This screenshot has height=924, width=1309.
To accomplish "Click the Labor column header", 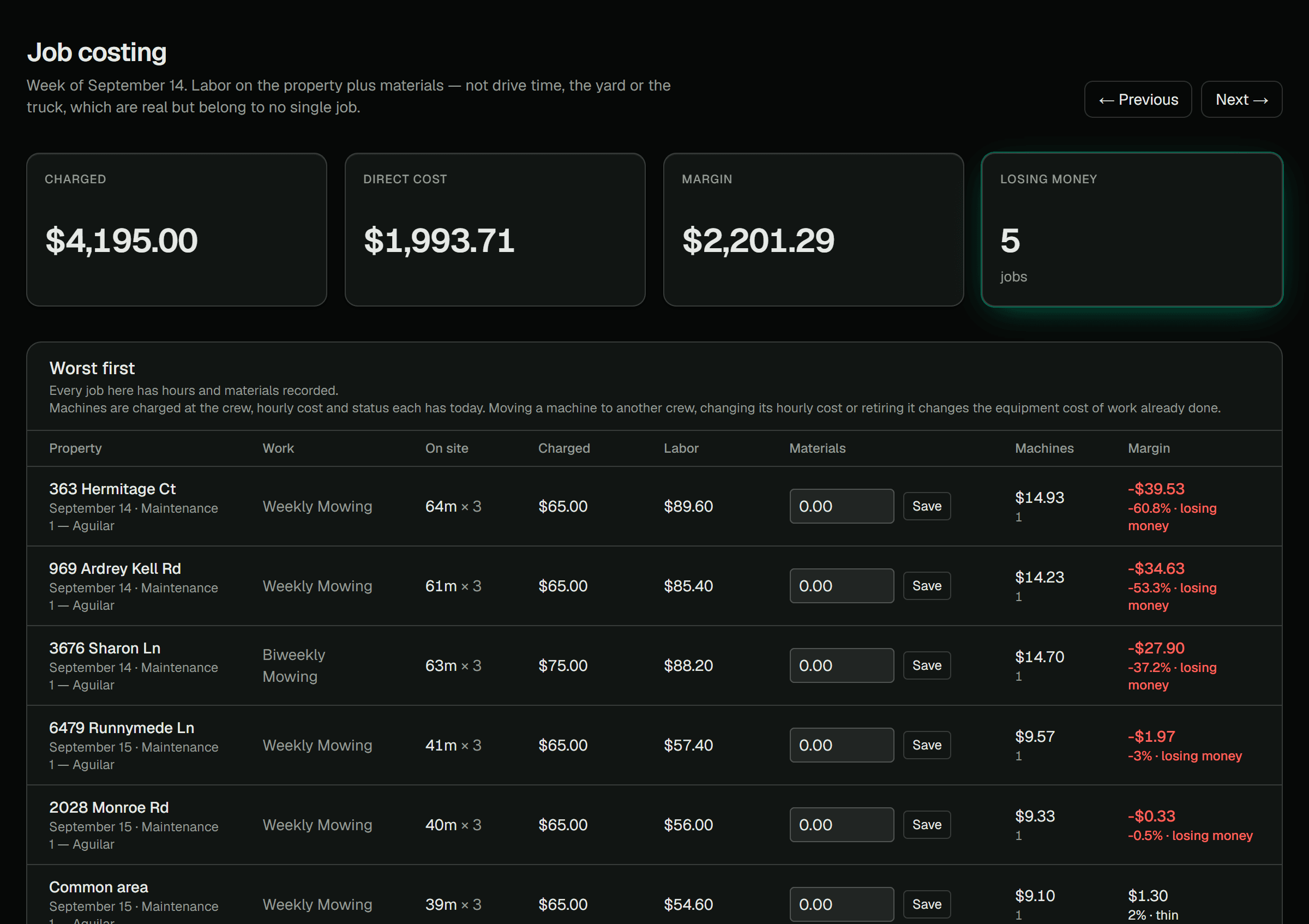I will point(681,448).
